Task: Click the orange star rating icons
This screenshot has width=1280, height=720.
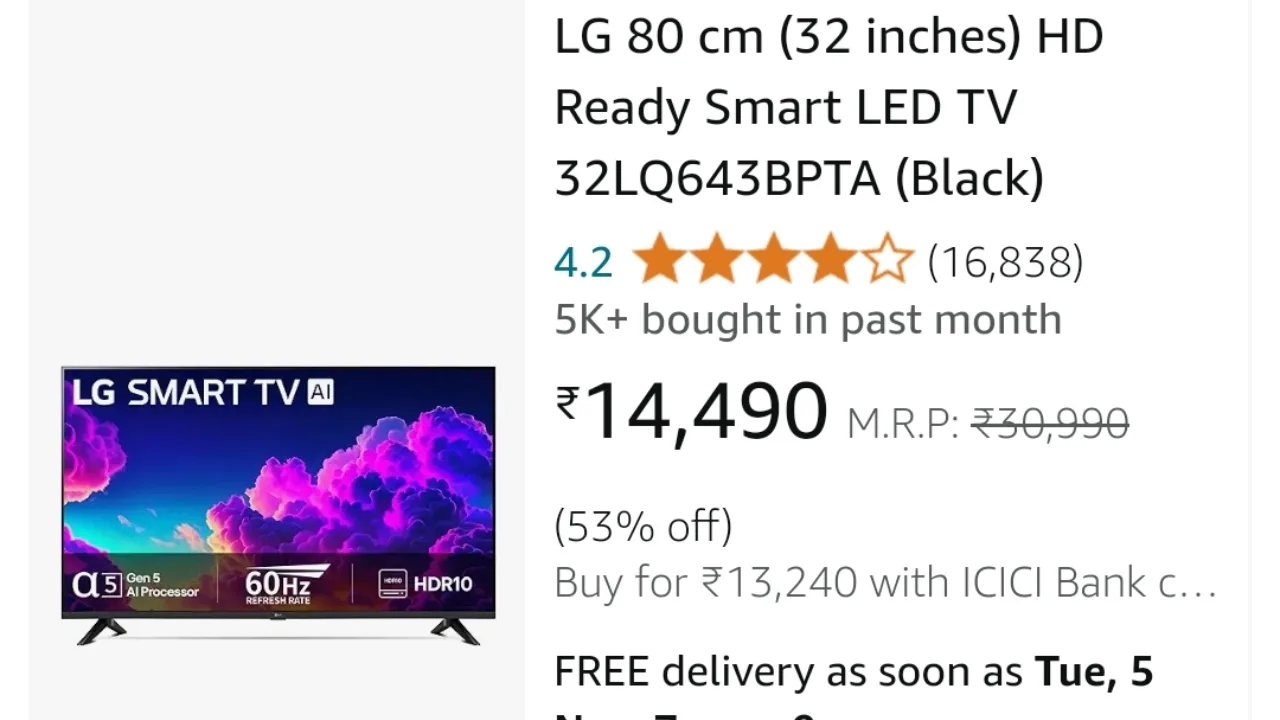Action: tap(773, 261)
